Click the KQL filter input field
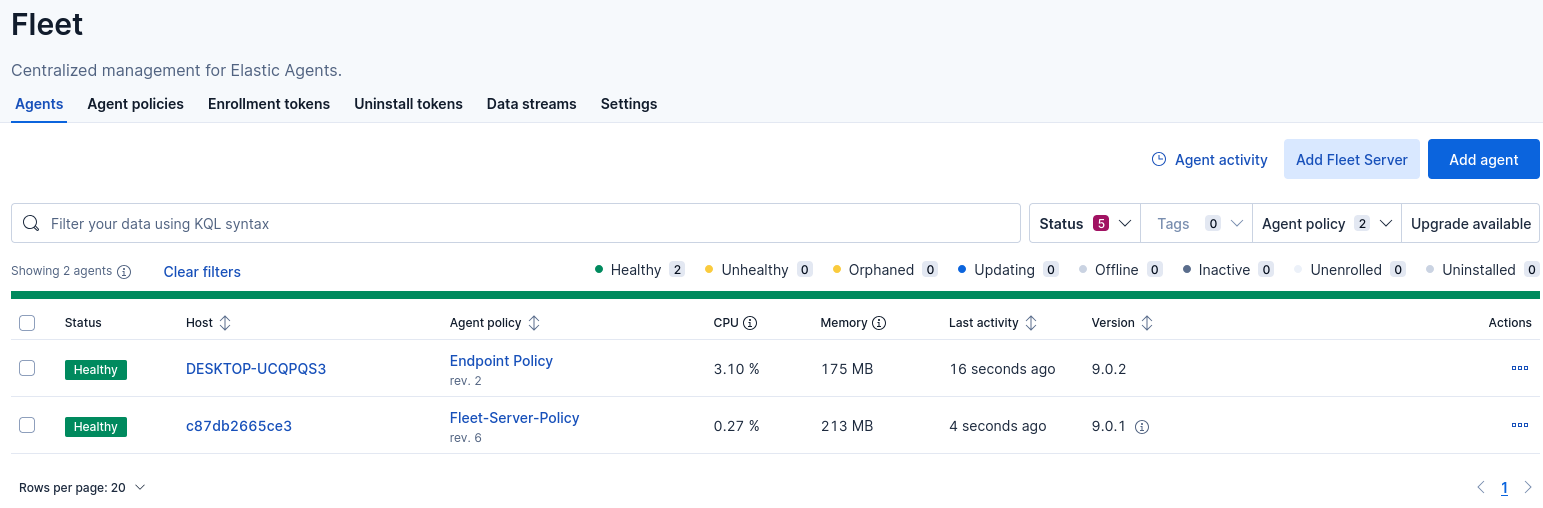1543x508 pixels. coord(516,223)
